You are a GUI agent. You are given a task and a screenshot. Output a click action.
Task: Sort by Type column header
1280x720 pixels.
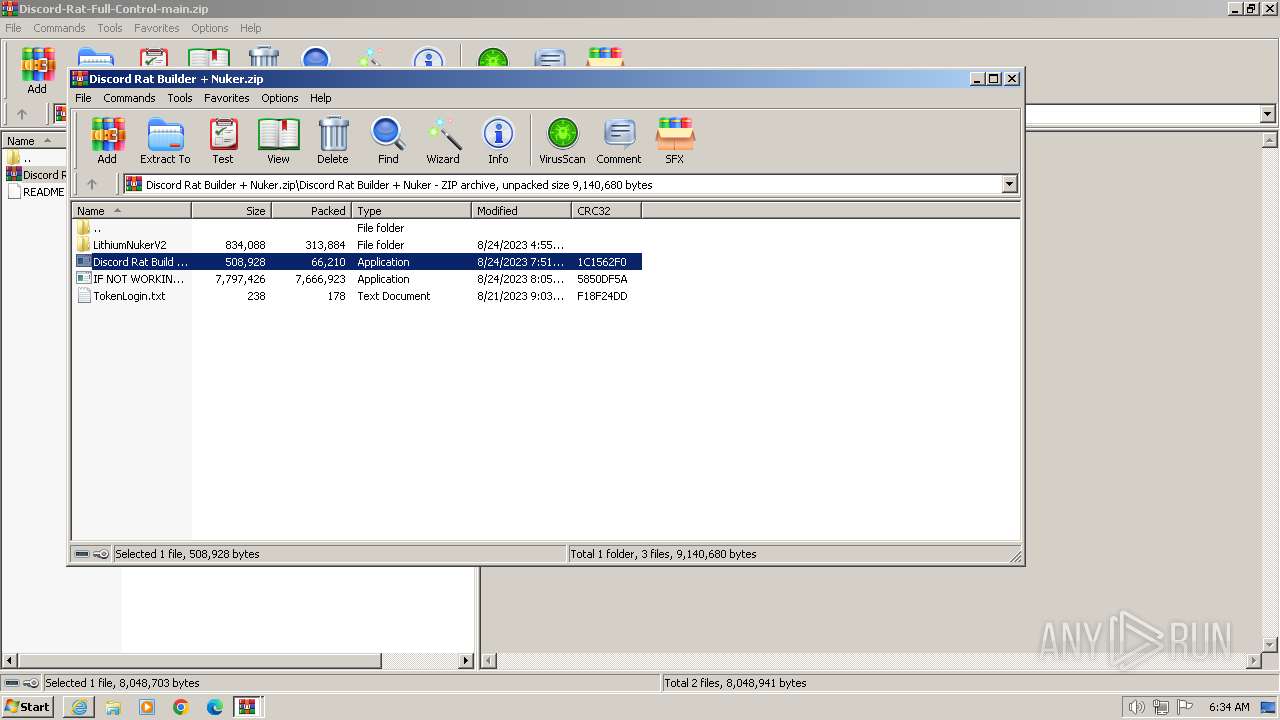point(412,211)
